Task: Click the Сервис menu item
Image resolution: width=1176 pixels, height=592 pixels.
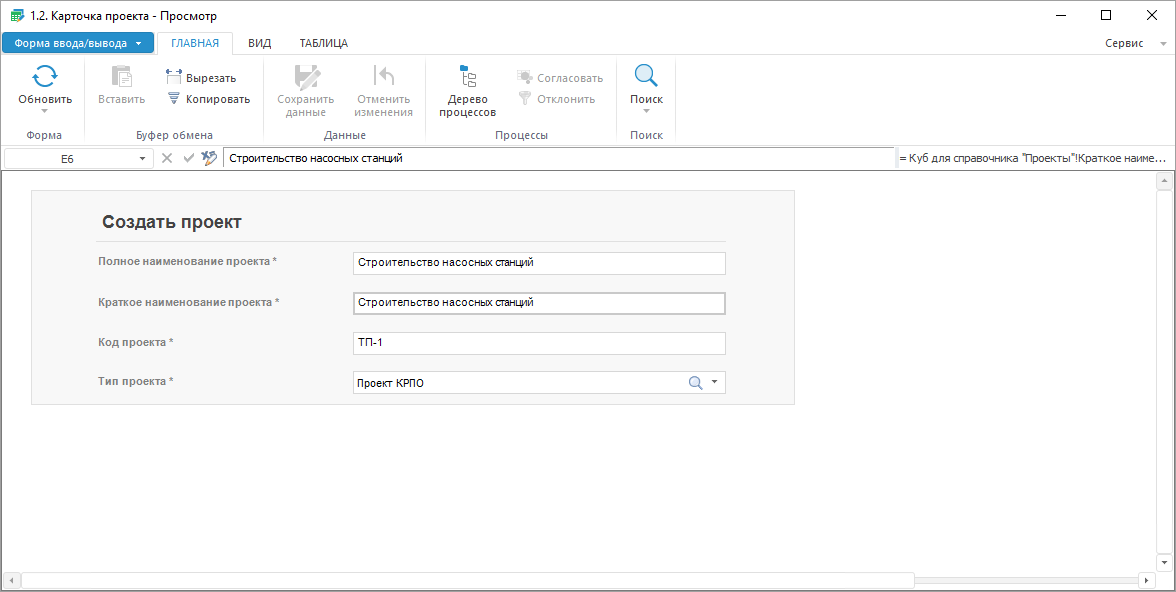Action: coord(1124,43)
